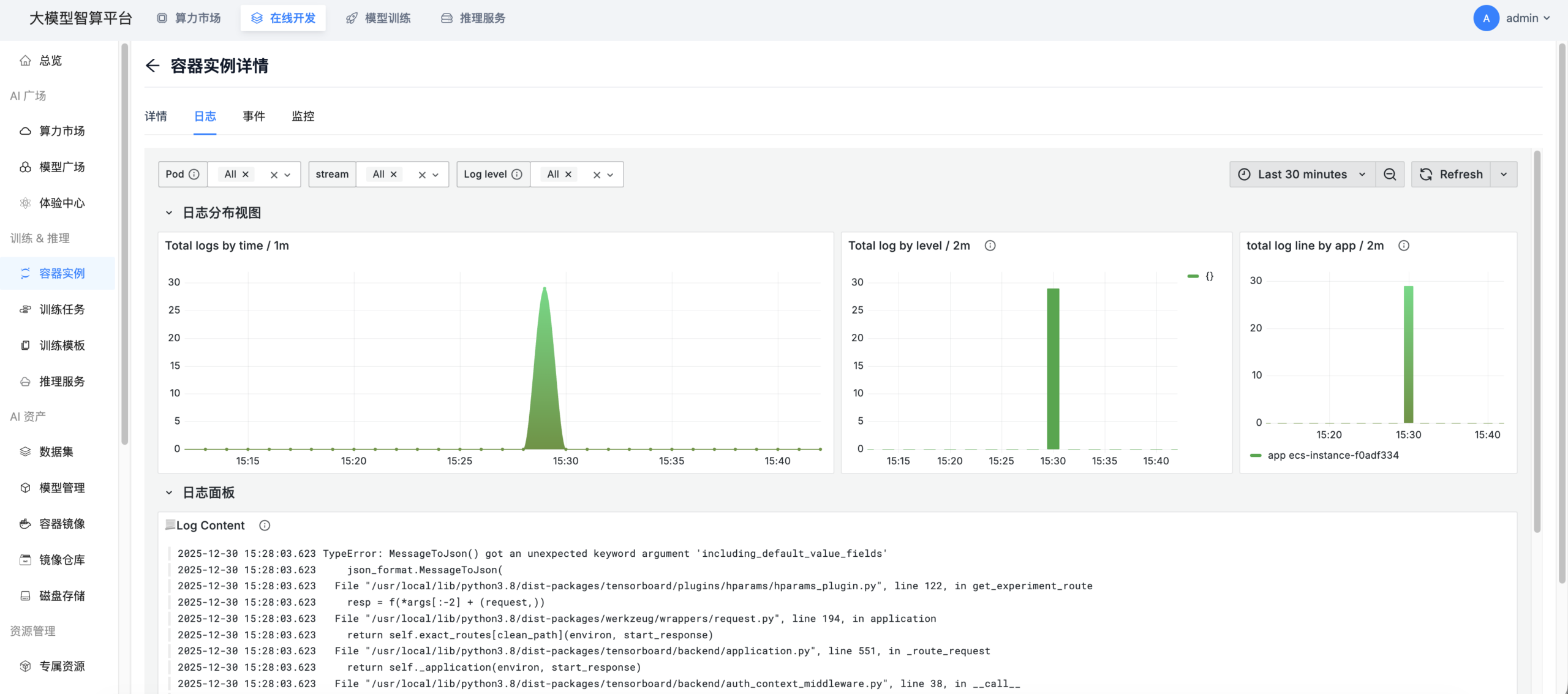Collapse the 日志分布视图 section
Screen dimensions: 1568x694
[169, 213]
